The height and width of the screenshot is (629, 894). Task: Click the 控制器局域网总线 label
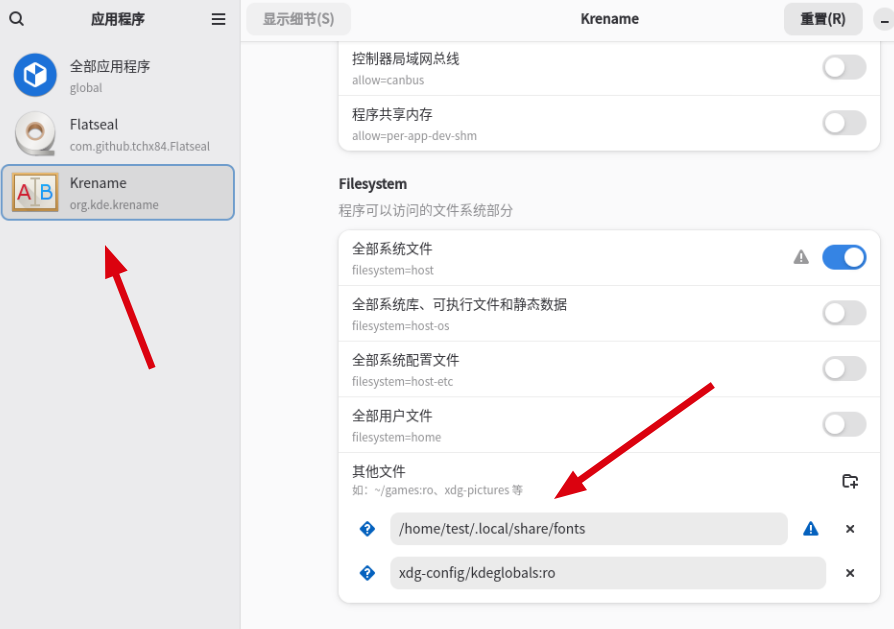pos(405,59)
